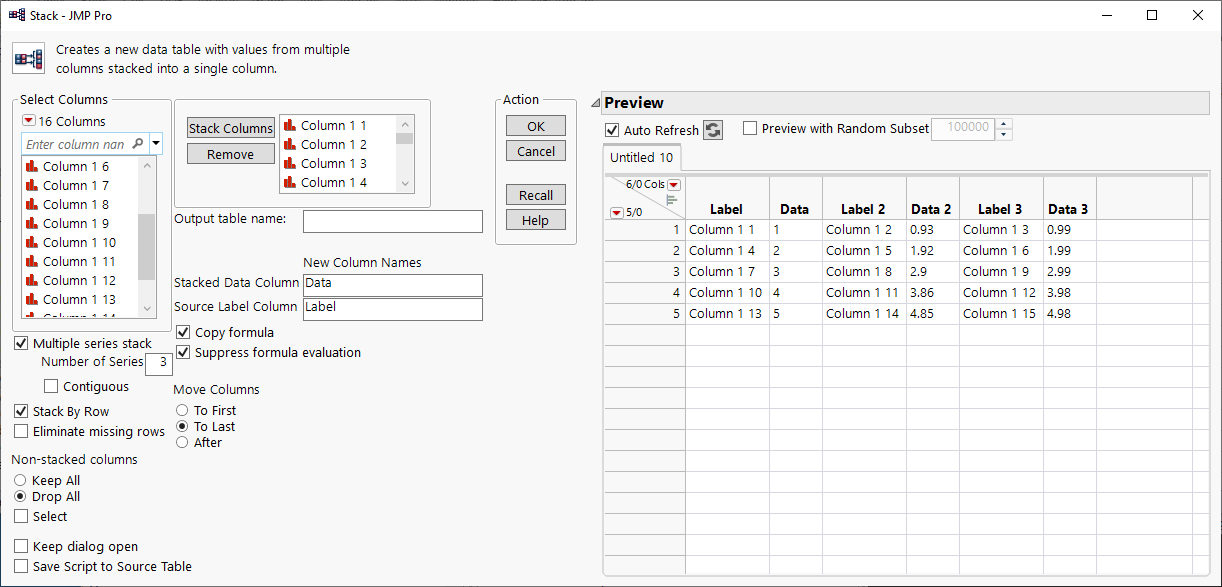Click the JMP app icon in title bar
Image resolution: width=1222 pixels, height=587 pixels.
pyautogui.click(x=17, y=15)
